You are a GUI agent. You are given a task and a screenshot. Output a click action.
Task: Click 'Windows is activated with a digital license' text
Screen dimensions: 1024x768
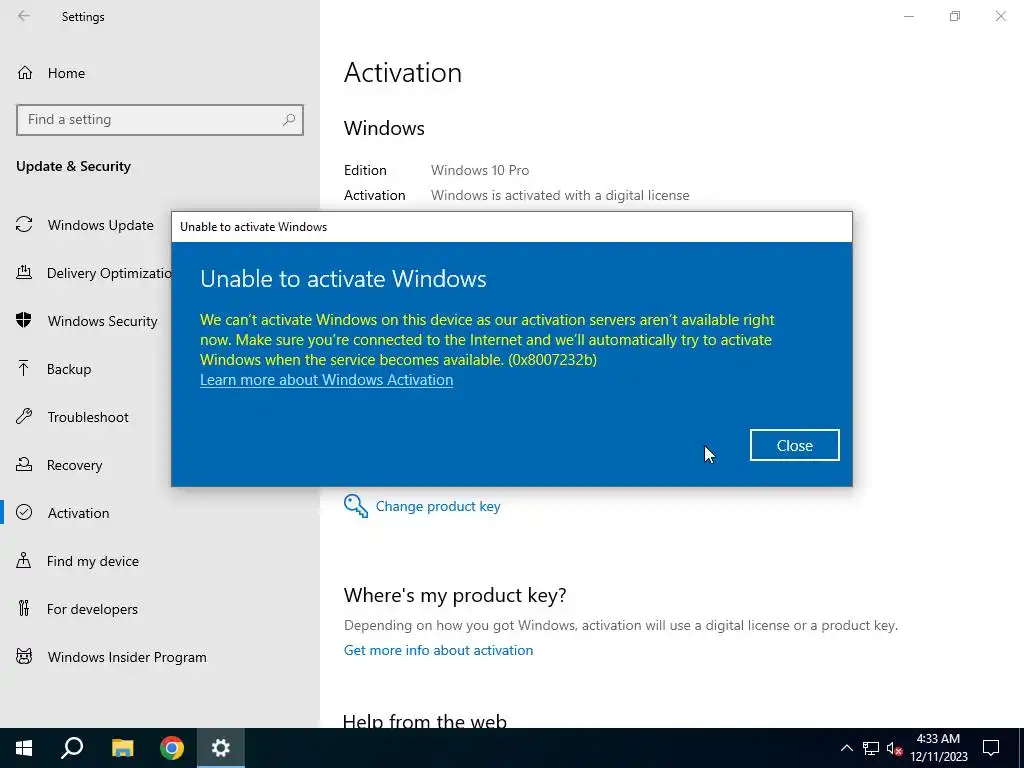(x=560, y=195)
